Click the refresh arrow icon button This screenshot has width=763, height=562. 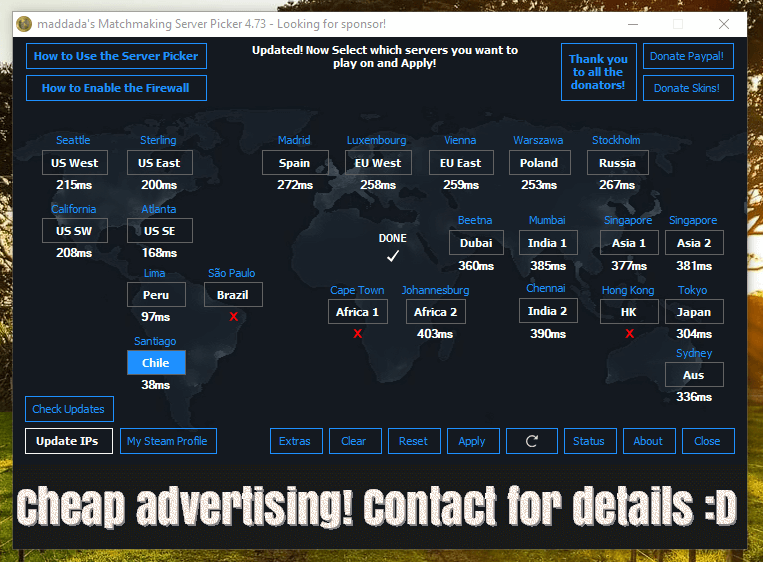pos(532,441)
